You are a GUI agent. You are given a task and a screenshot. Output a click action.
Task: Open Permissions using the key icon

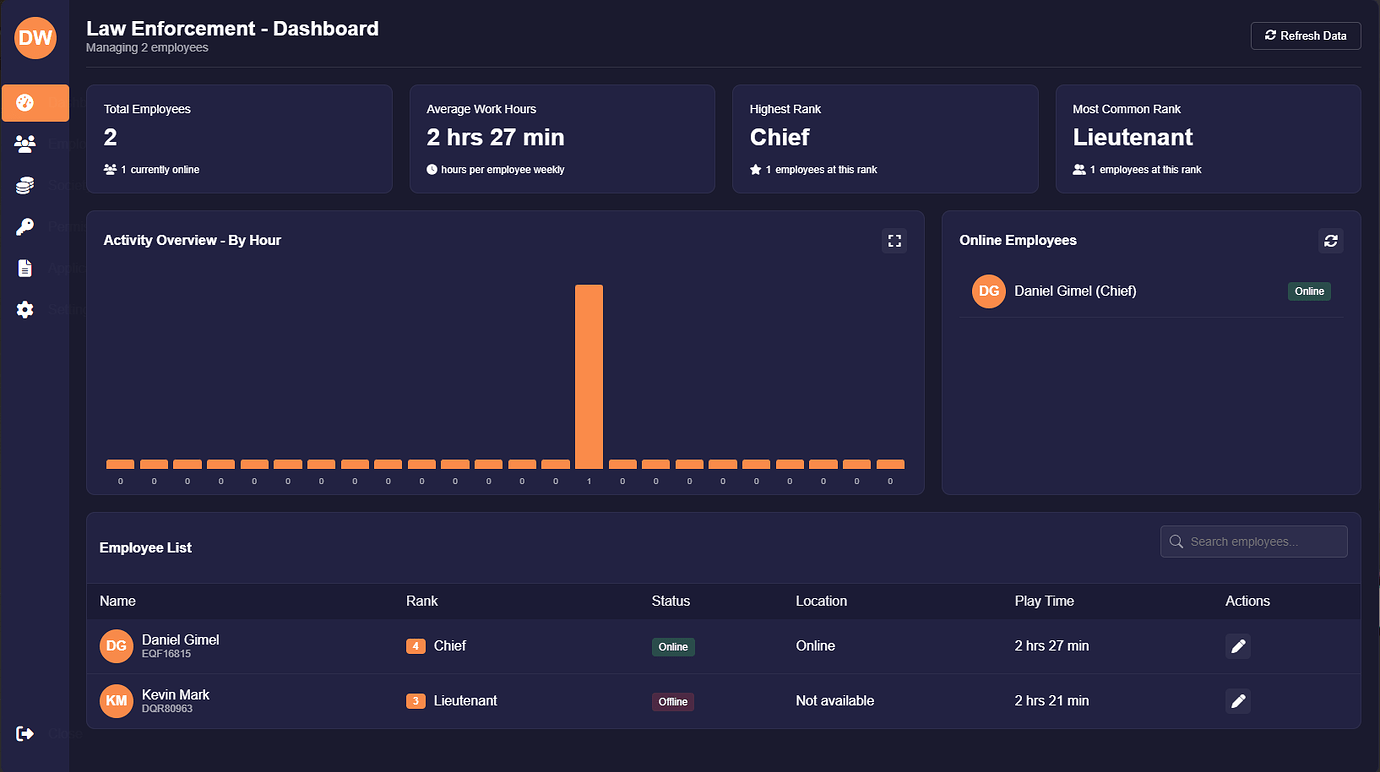24,226
